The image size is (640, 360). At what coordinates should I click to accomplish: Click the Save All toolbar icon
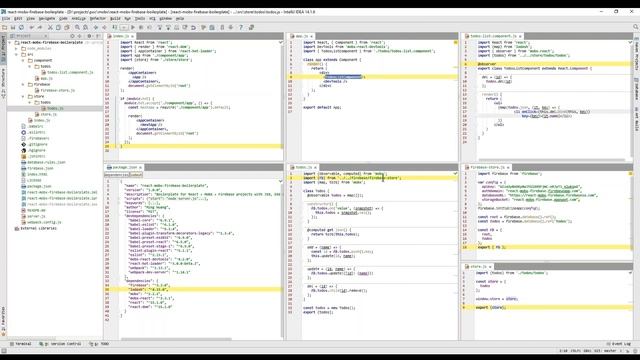(13, 27)
